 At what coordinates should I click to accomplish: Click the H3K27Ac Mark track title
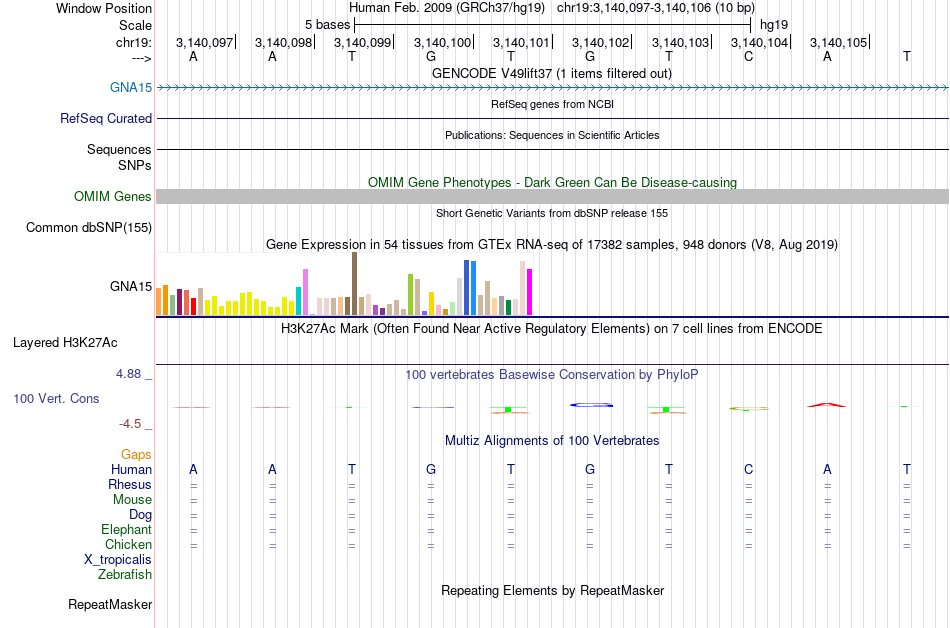click(x=552, y=328)
